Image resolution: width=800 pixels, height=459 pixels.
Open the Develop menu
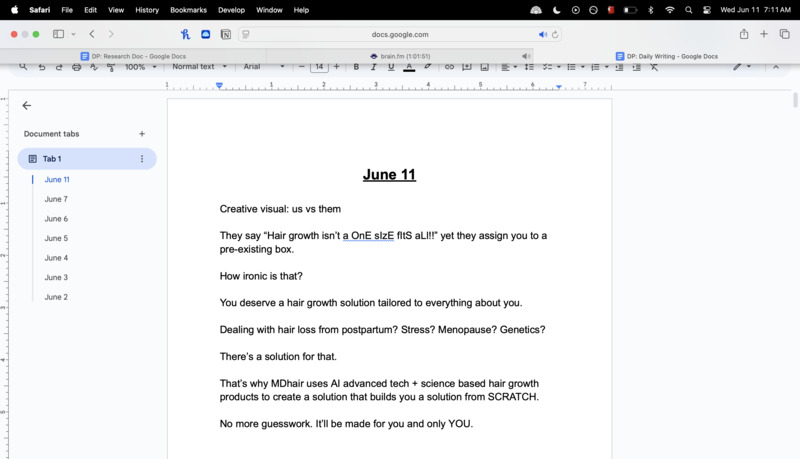231,10
